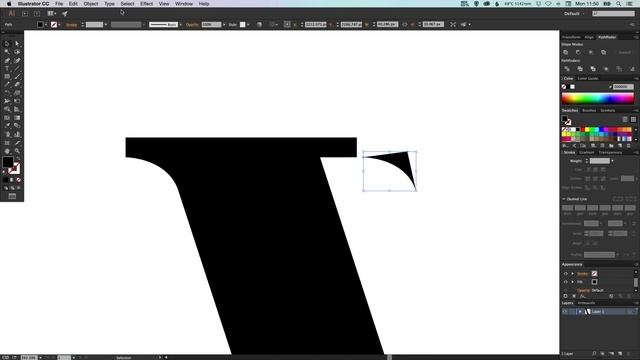
Task: Click Create New Layer icon in Layers panel
Action: pyautogui.click(x=620, y=354)
